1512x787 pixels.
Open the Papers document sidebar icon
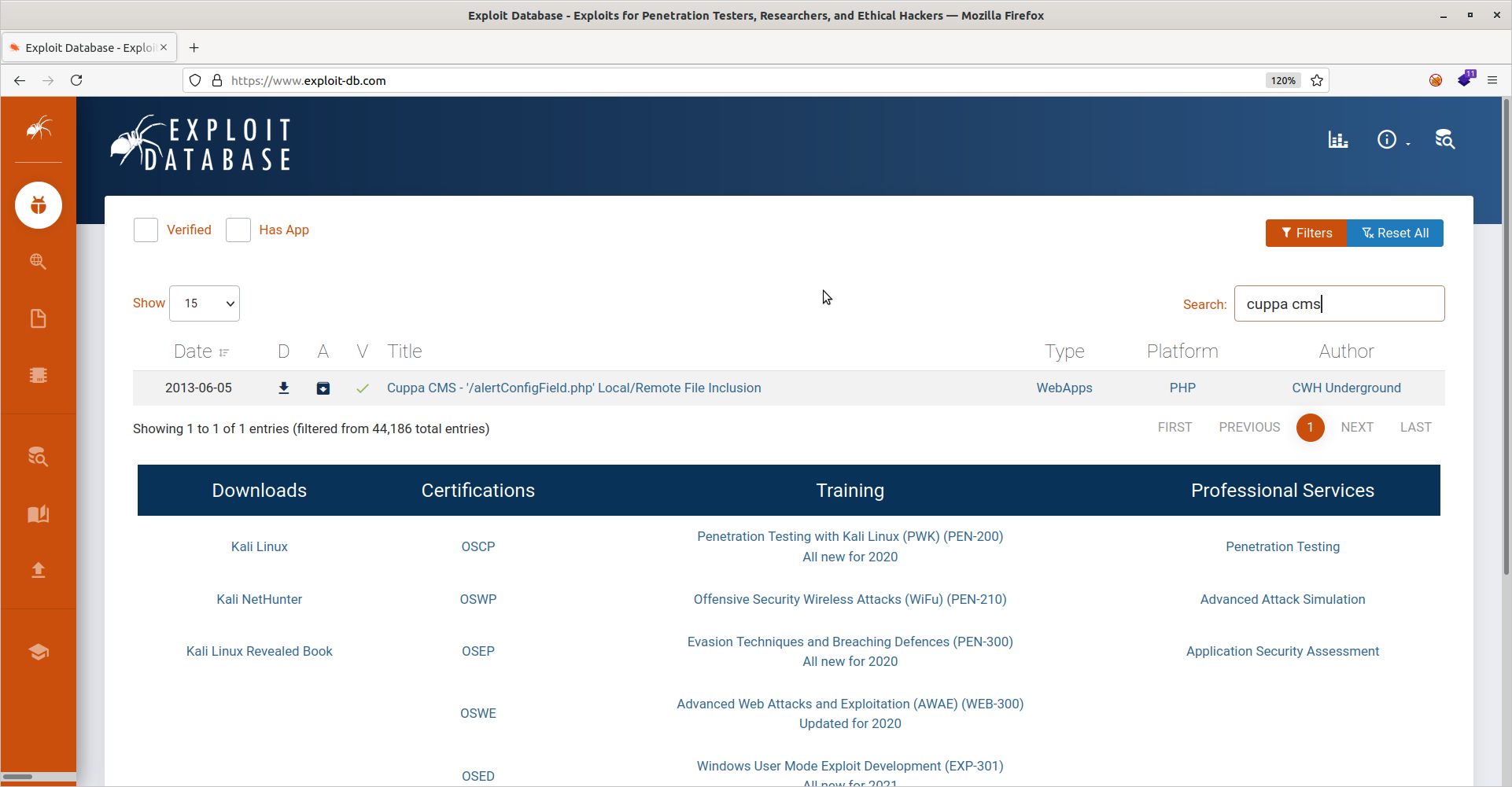38,318
